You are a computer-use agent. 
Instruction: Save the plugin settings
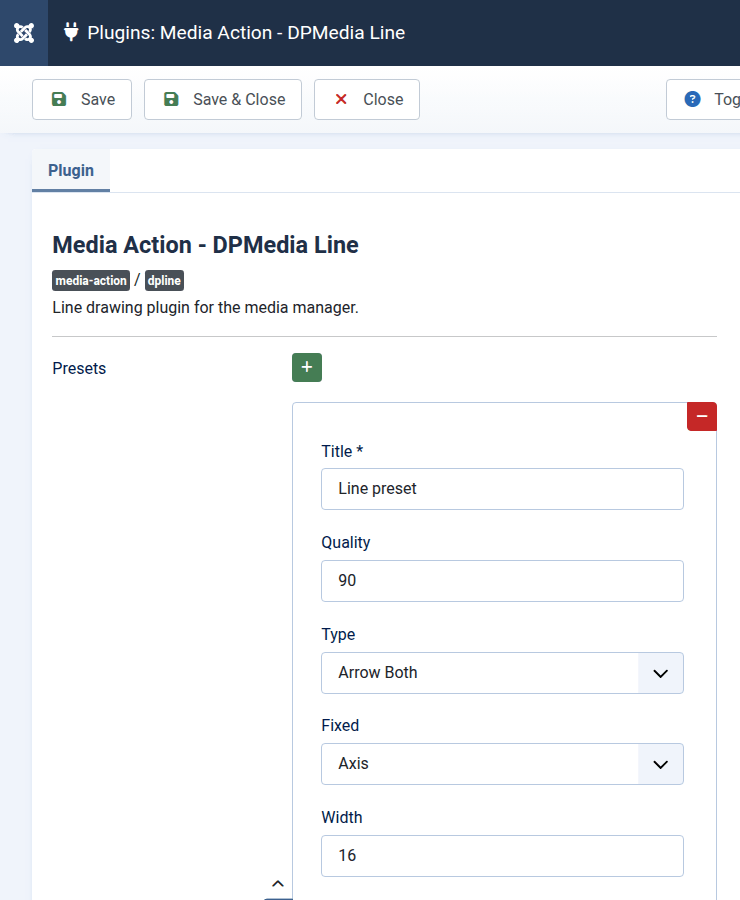[82, 100]
